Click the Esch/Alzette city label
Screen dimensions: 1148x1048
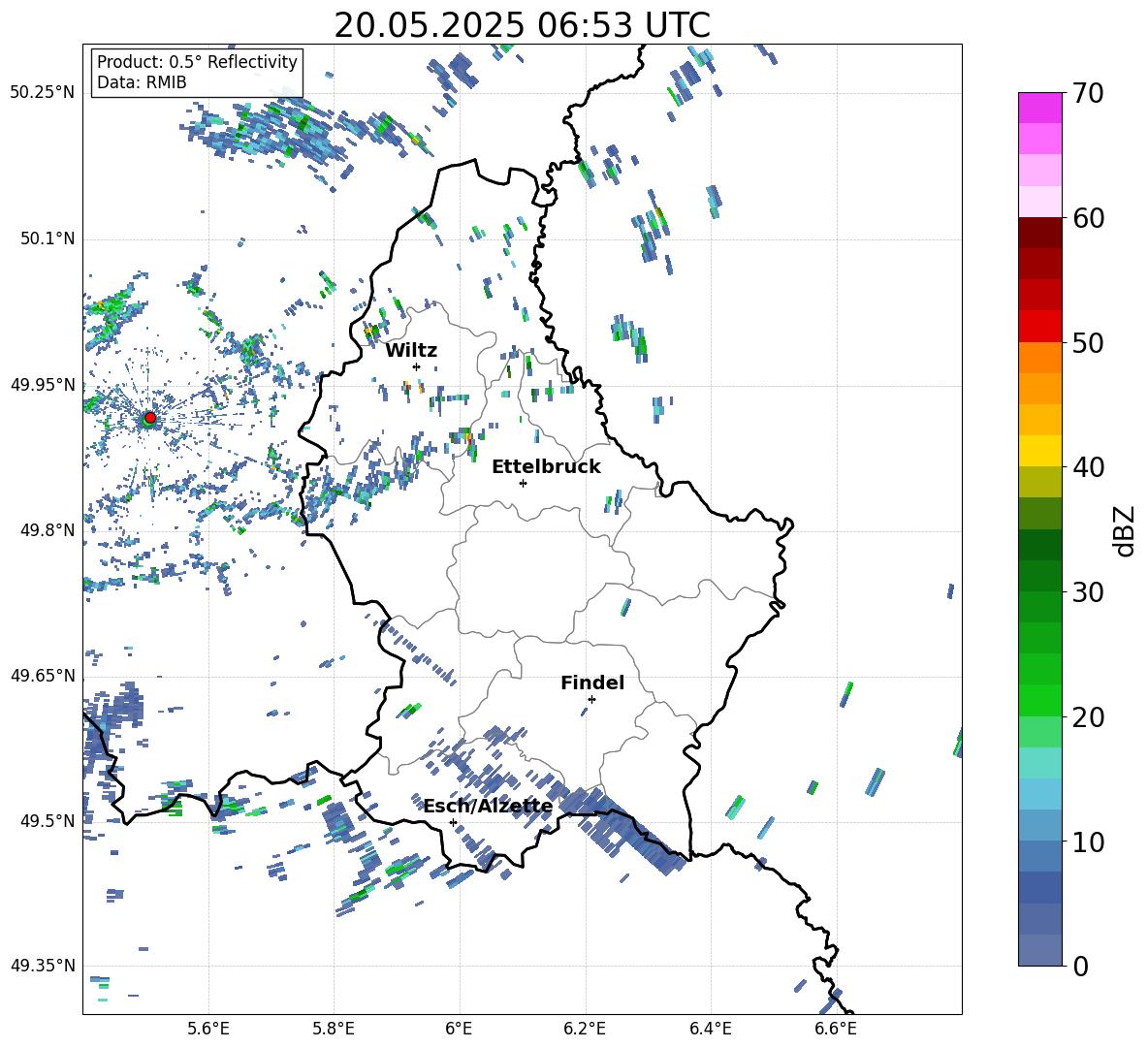click(488, 806)
